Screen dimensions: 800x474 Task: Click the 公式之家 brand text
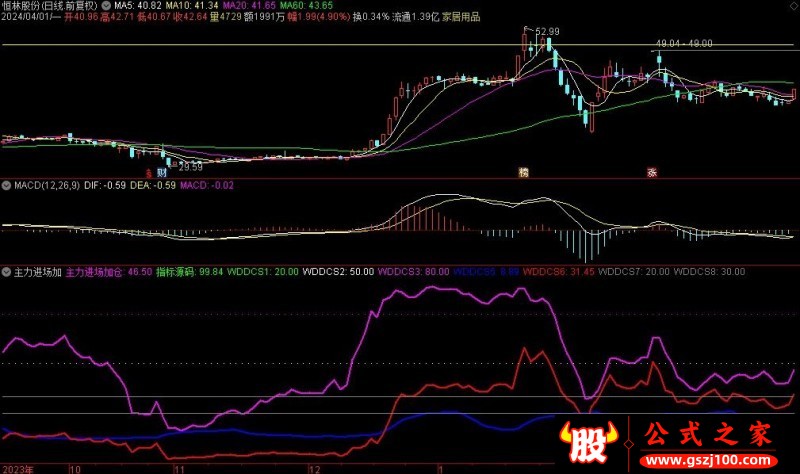708,435
